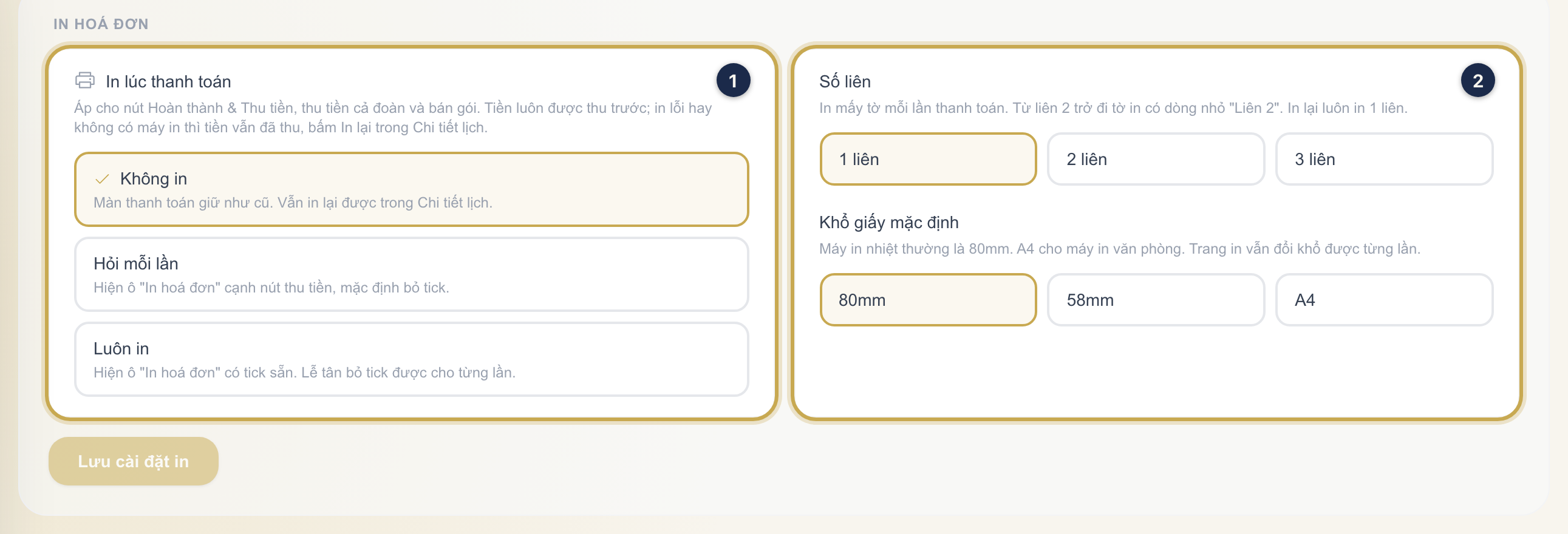
Task: Choose the Hỏi mỗi lần option
Action: click(x=412, y=274)
